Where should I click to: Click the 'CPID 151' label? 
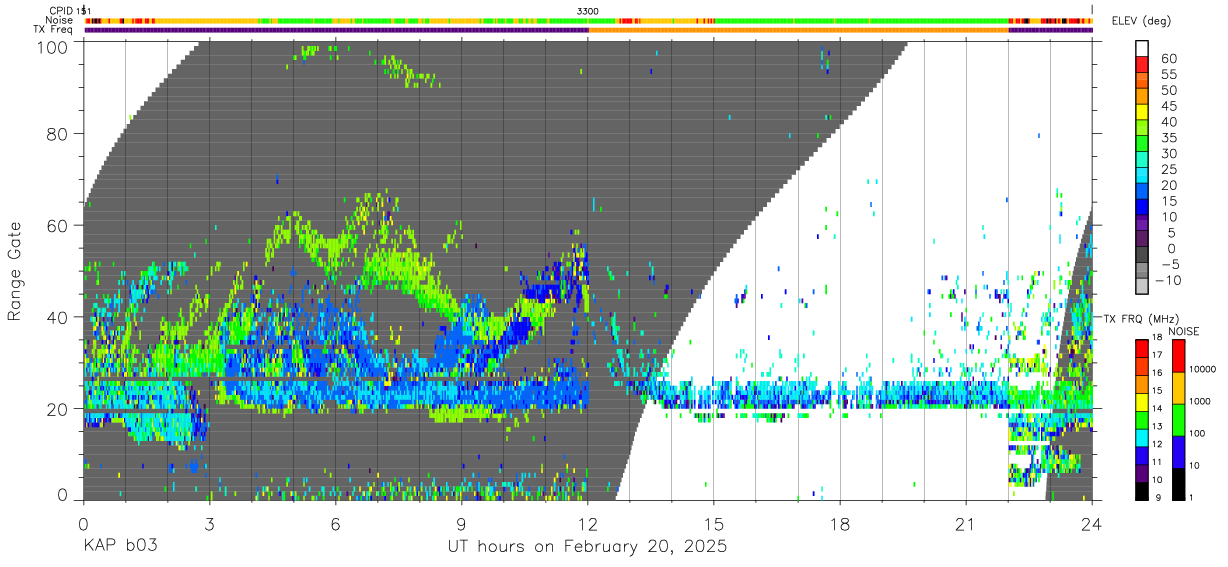(x=69, y=10)
